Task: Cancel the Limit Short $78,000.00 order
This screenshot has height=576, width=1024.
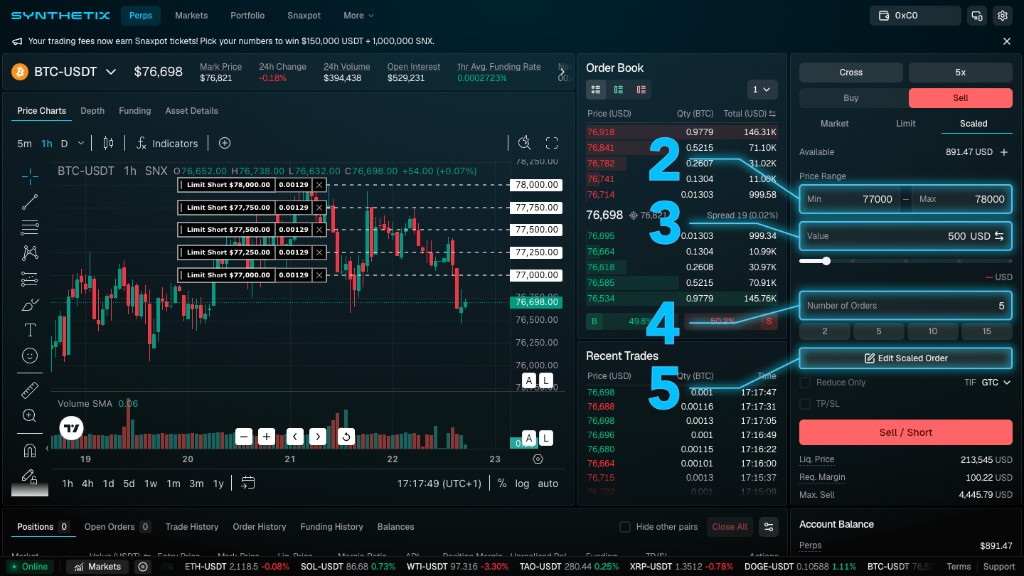Action: click(319, 185)
